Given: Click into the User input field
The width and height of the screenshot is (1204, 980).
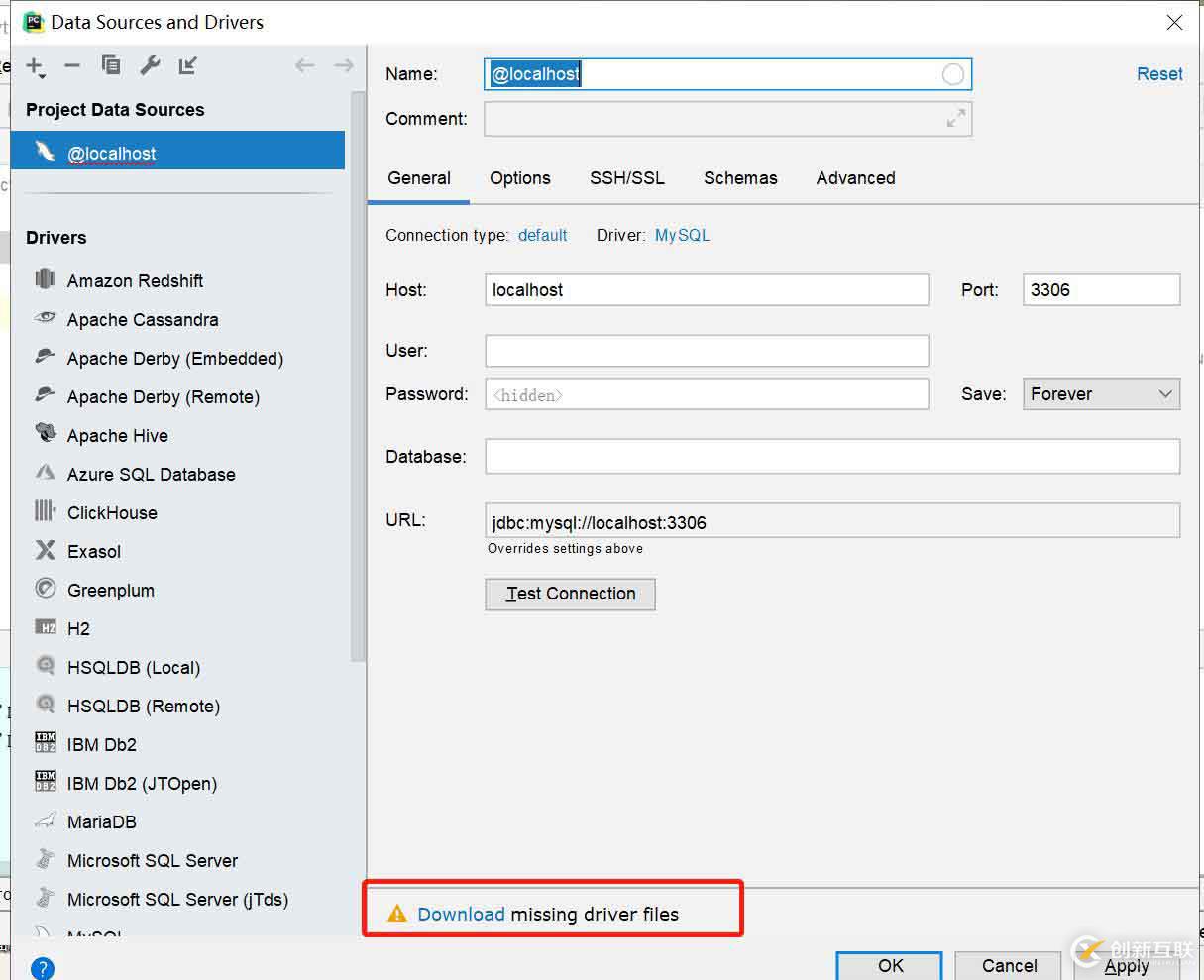Looking at the screenshot, I should pos(707,351).
